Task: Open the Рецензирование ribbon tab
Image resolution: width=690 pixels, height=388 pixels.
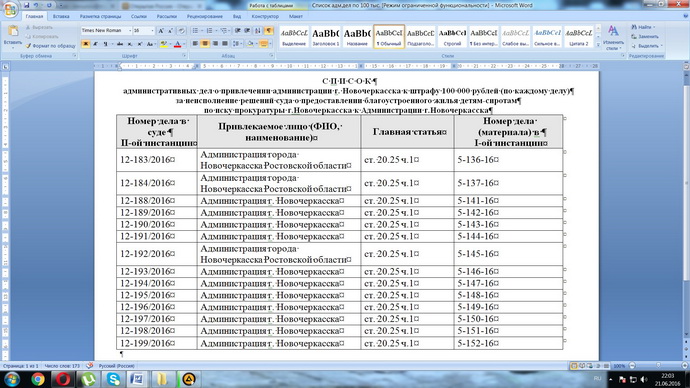Action: point(205,16)
